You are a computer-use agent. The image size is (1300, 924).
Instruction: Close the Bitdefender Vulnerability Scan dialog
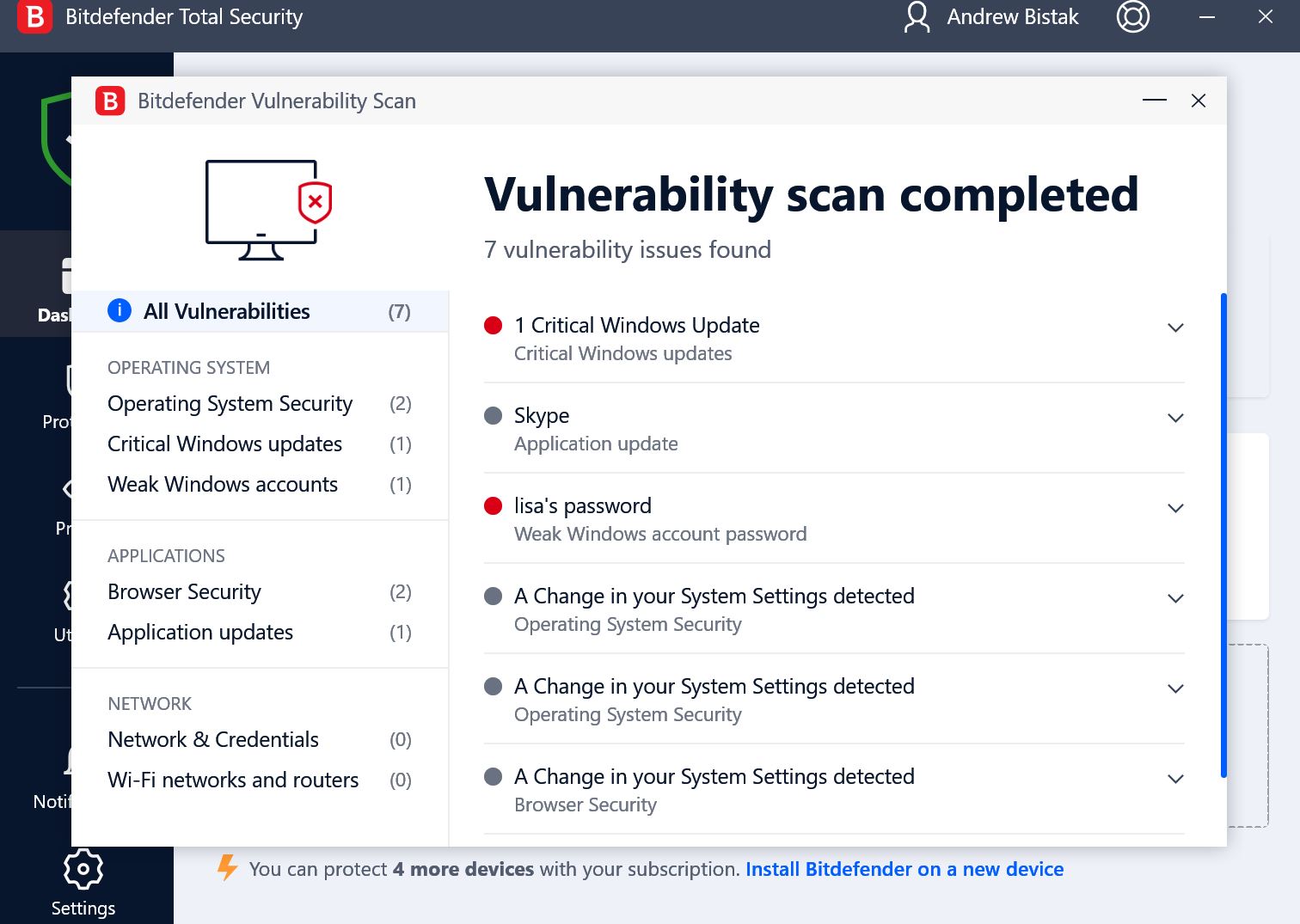click(x=1199, y=101)
